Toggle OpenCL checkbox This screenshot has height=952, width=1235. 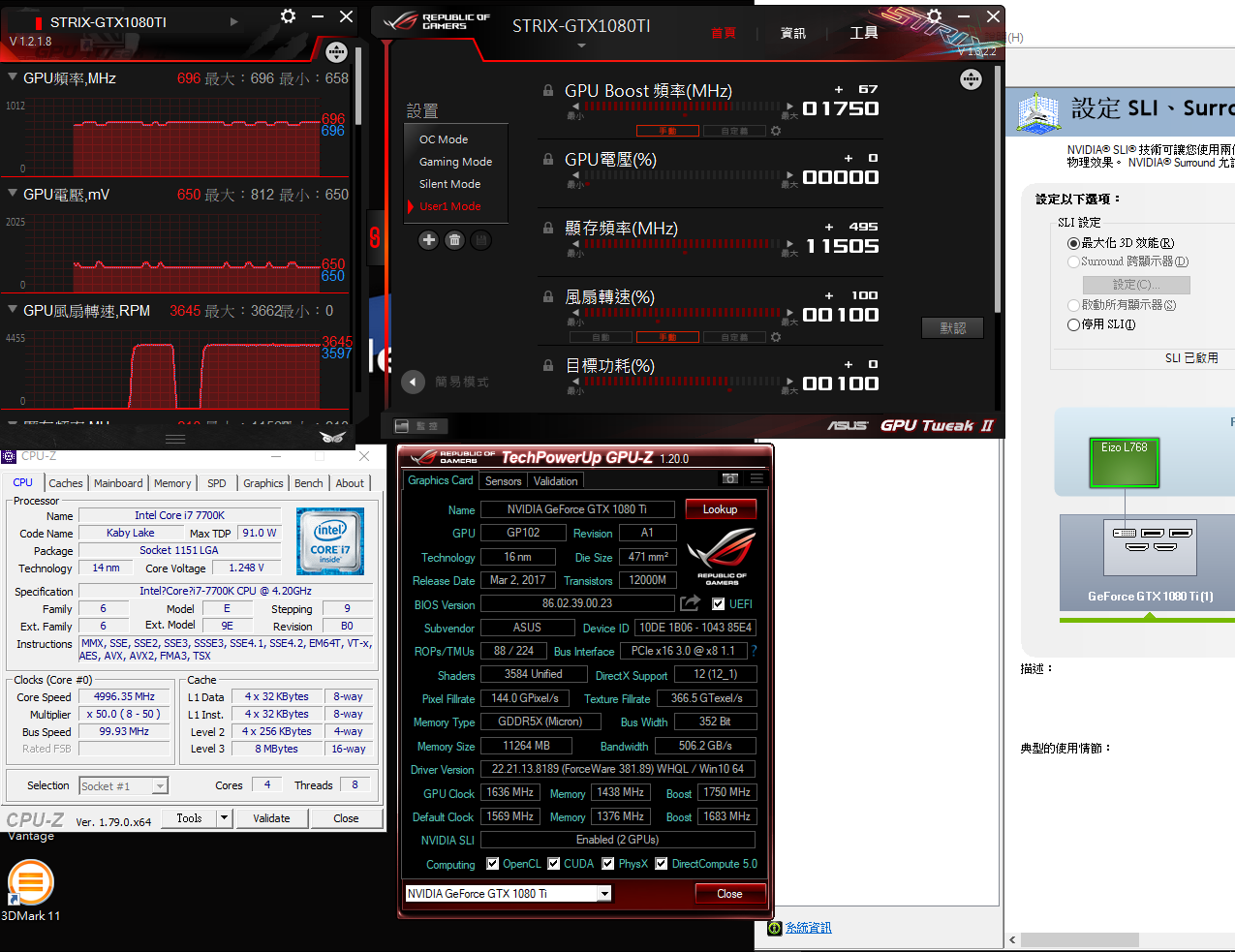pyautogui.click(x=493, y=864)
